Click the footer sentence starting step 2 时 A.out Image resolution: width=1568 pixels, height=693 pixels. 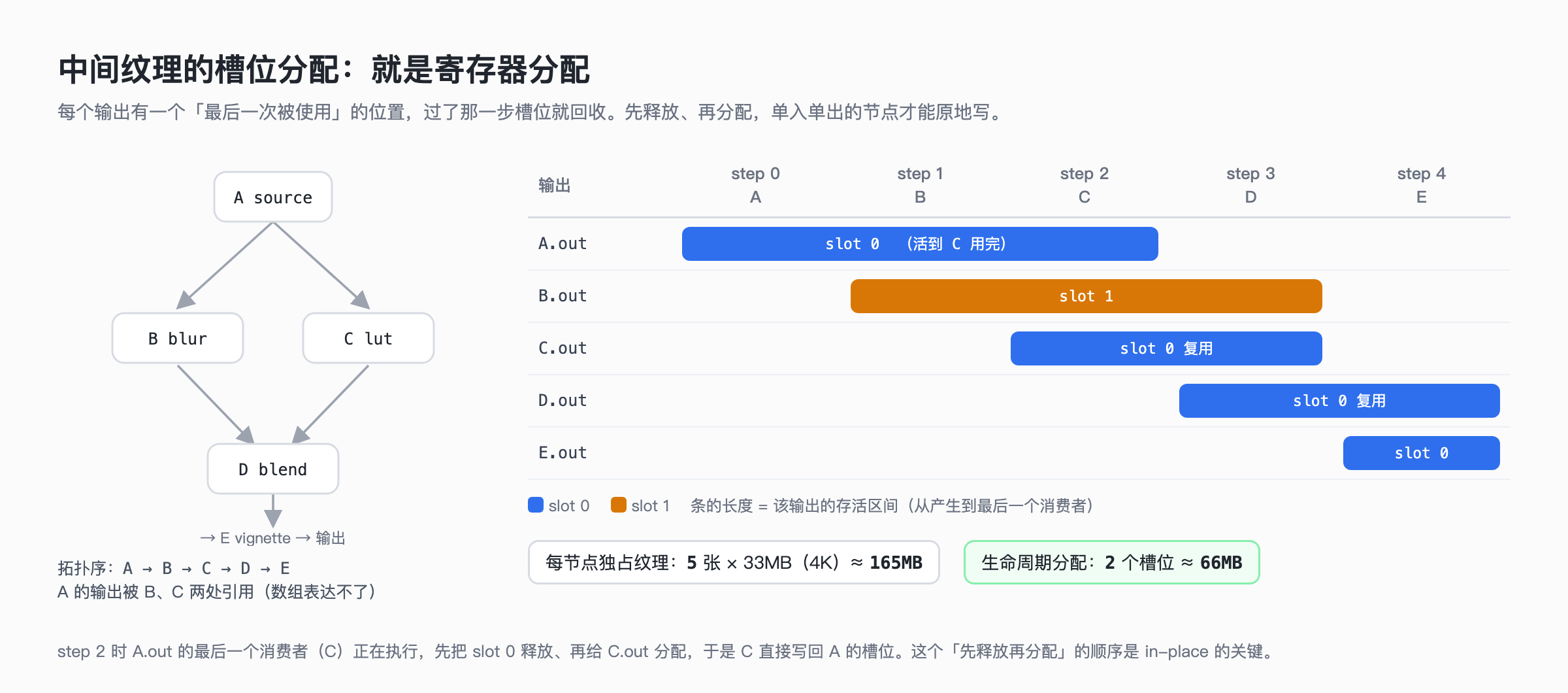[665, 651]
